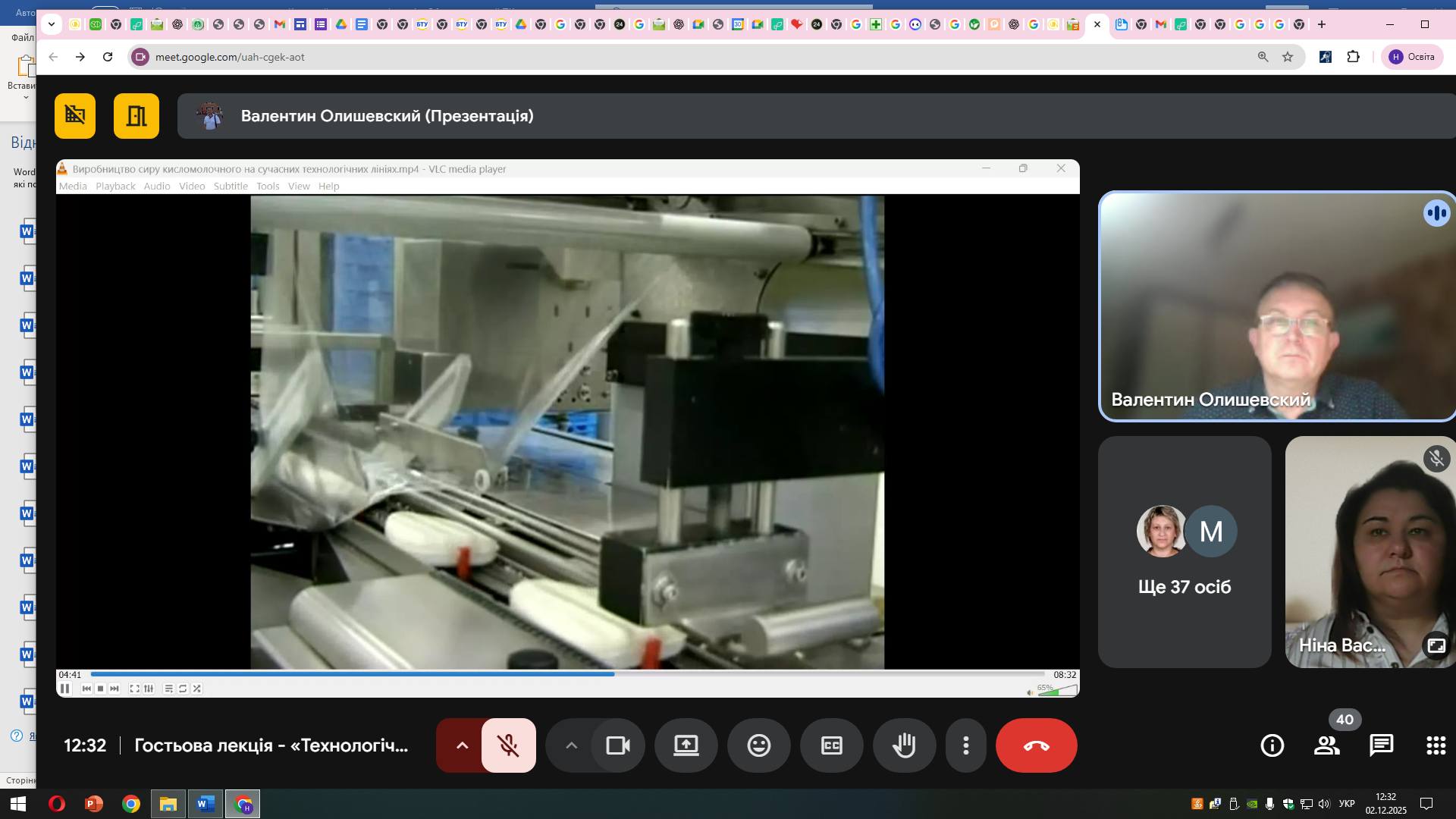Click the yellow breakout room door icon

coord(136,116)
